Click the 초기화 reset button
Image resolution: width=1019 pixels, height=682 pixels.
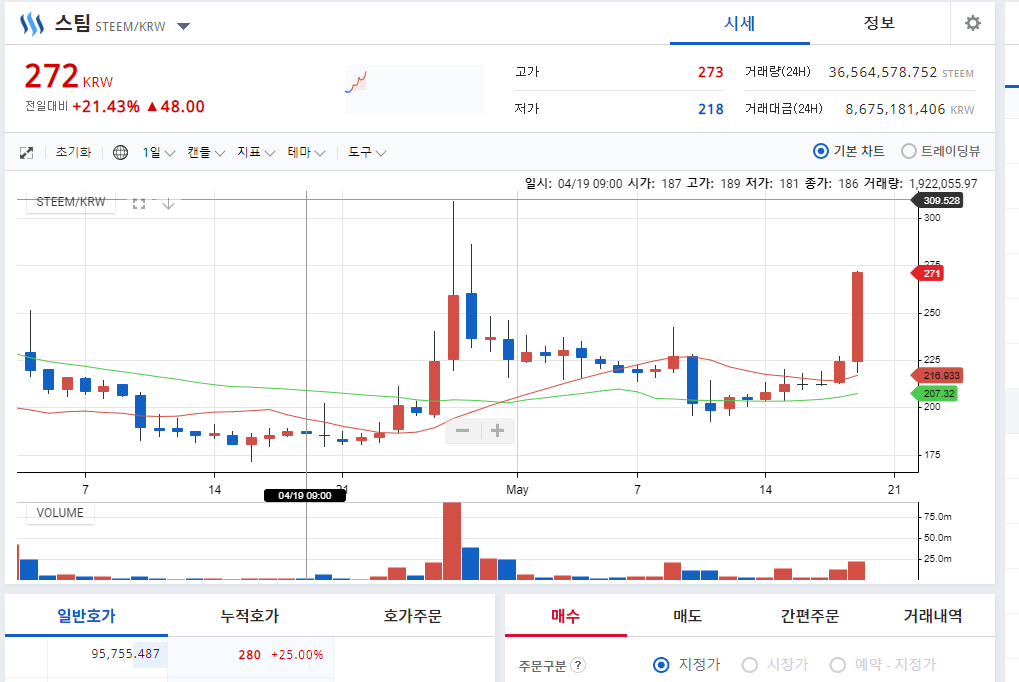coord(73,153)
